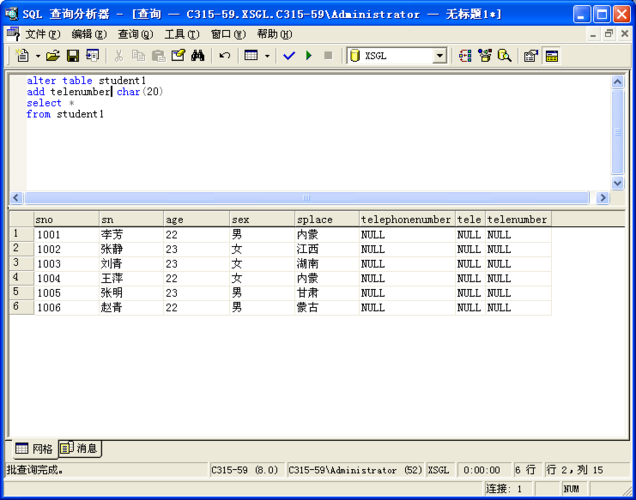636x500 pixels.
Task: Click the query window system menu icon
Action: [13, 34]
